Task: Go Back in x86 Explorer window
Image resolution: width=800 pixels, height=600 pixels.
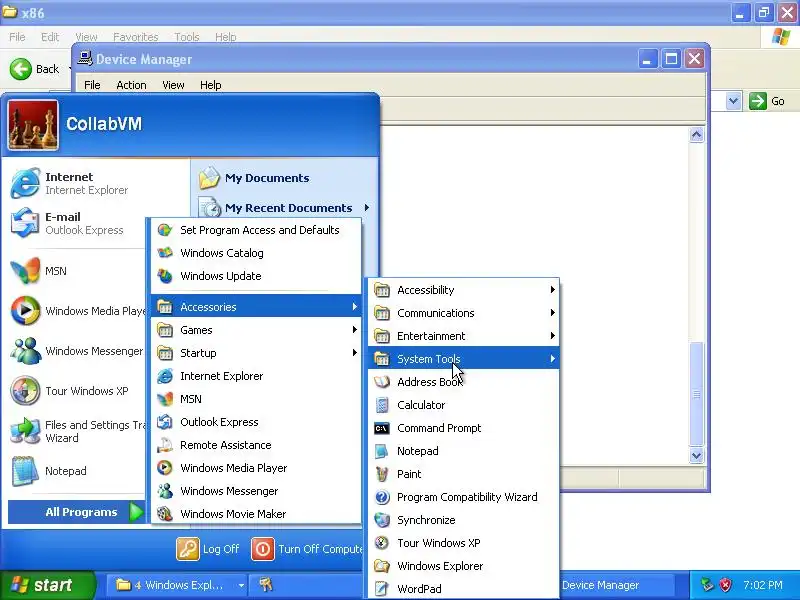Action: 35,69
